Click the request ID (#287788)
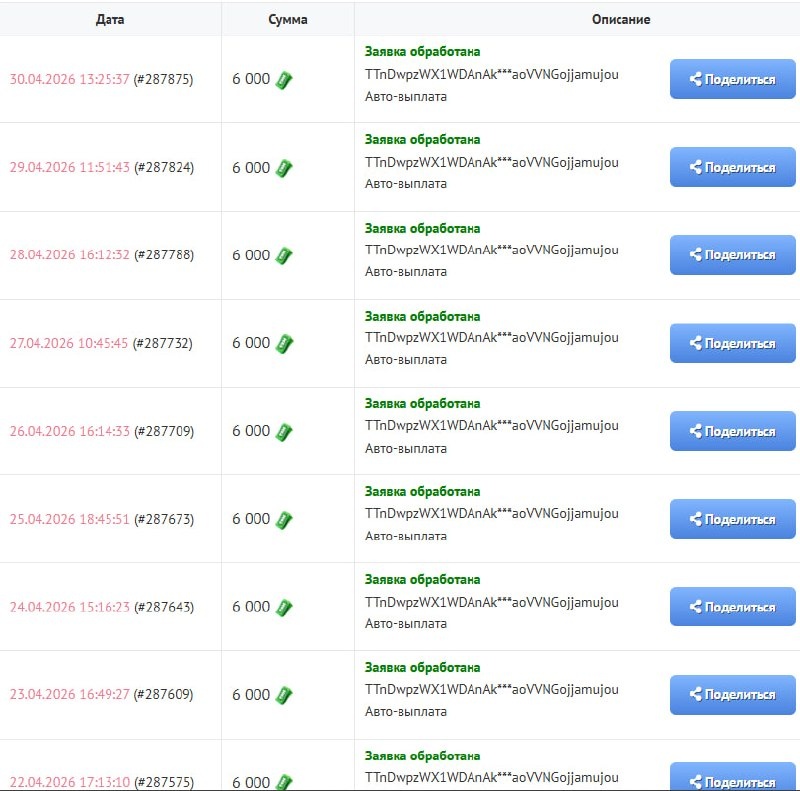Viewport: 800px width, 791px height. click(x=164, y=254)
